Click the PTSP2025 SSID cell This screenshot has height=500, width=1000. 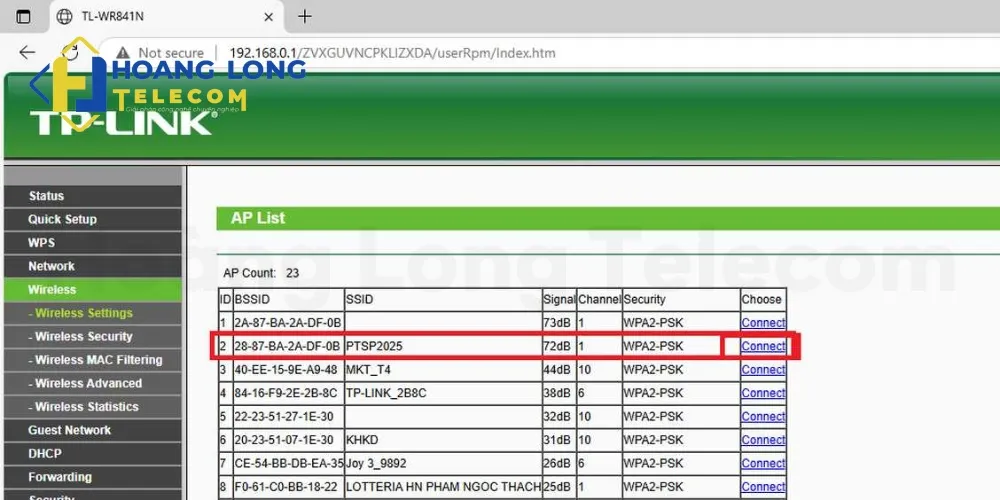443,346
